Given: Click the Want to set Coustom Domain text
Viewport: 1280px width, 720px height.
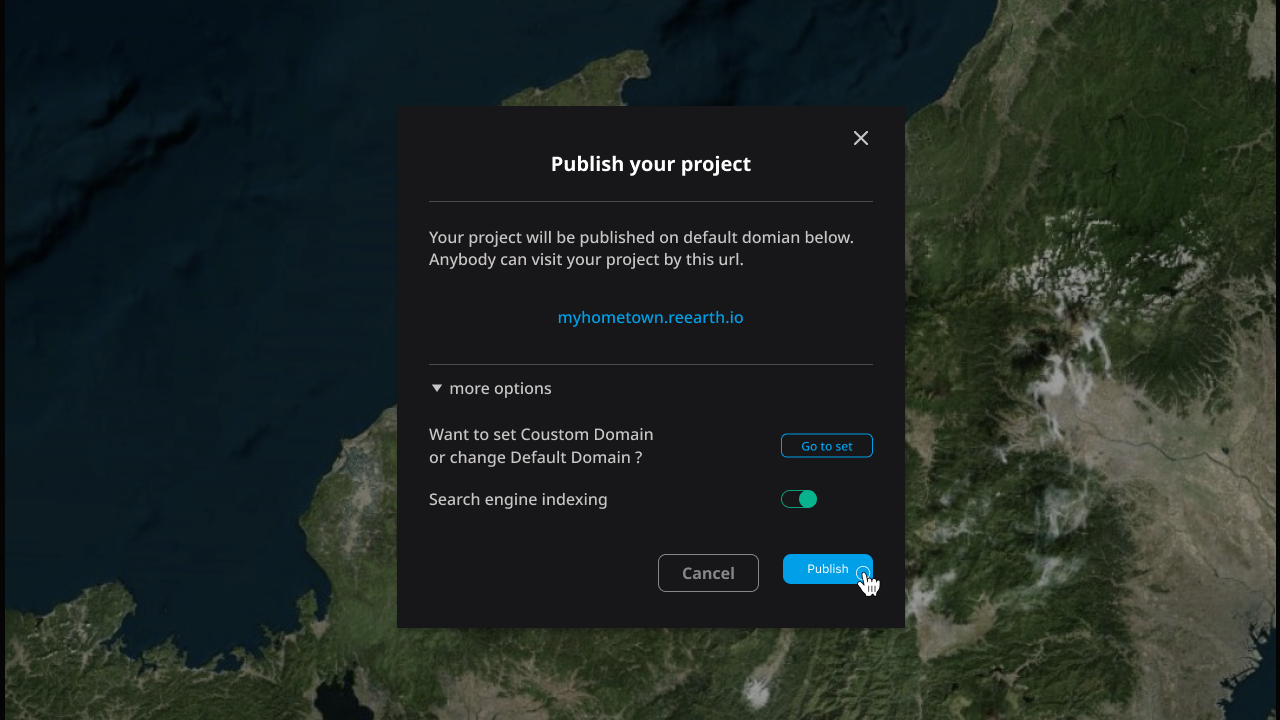Looking at the screenshot, I should click(541, 435).
